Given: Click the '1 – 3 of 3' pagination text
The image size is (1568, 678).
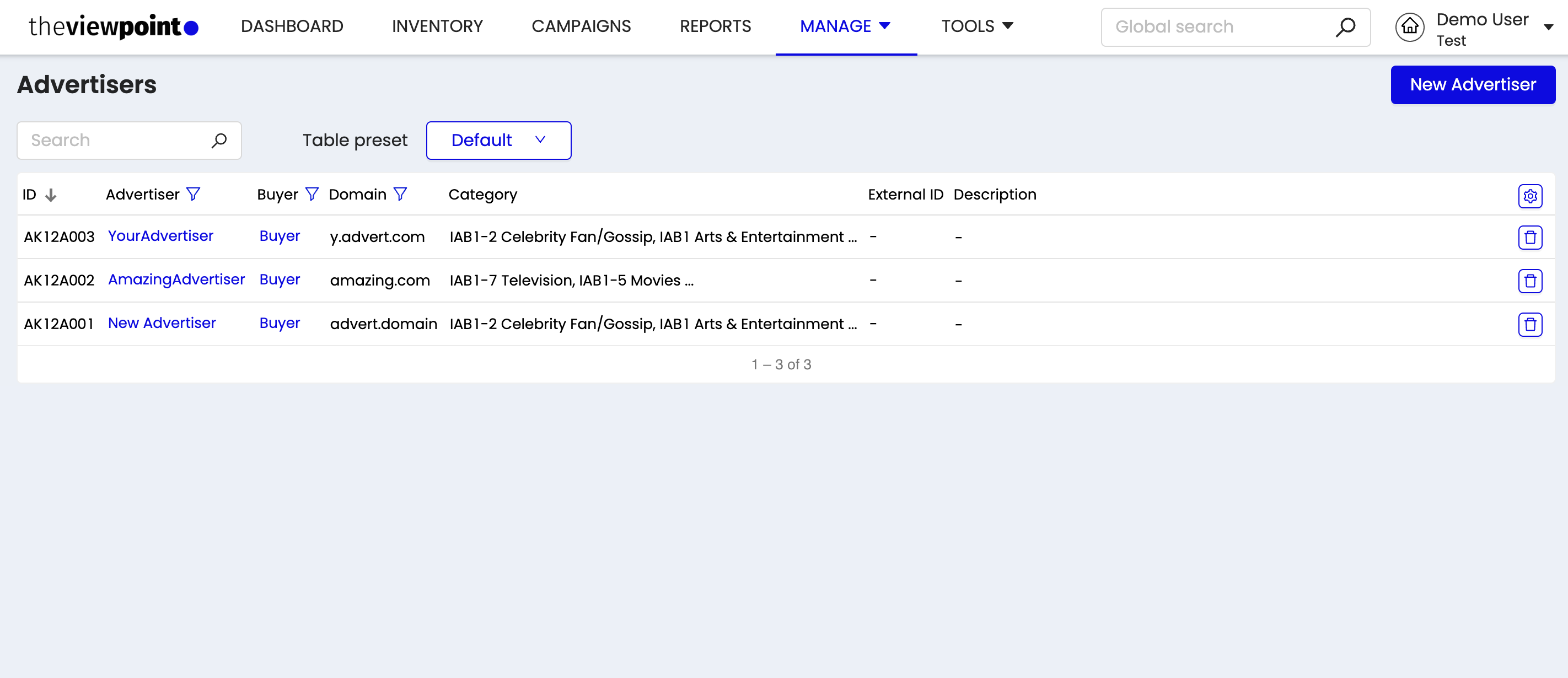Looking at the screenshot, I should coord(781,364).
